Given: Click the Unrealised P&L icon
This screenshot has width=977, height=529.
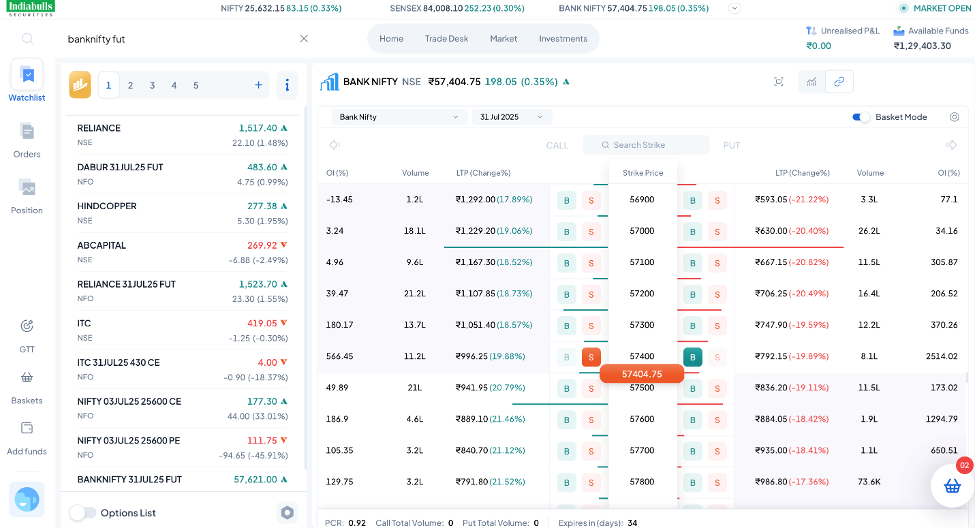Looking at the screenshot, I should pos(811,31).
